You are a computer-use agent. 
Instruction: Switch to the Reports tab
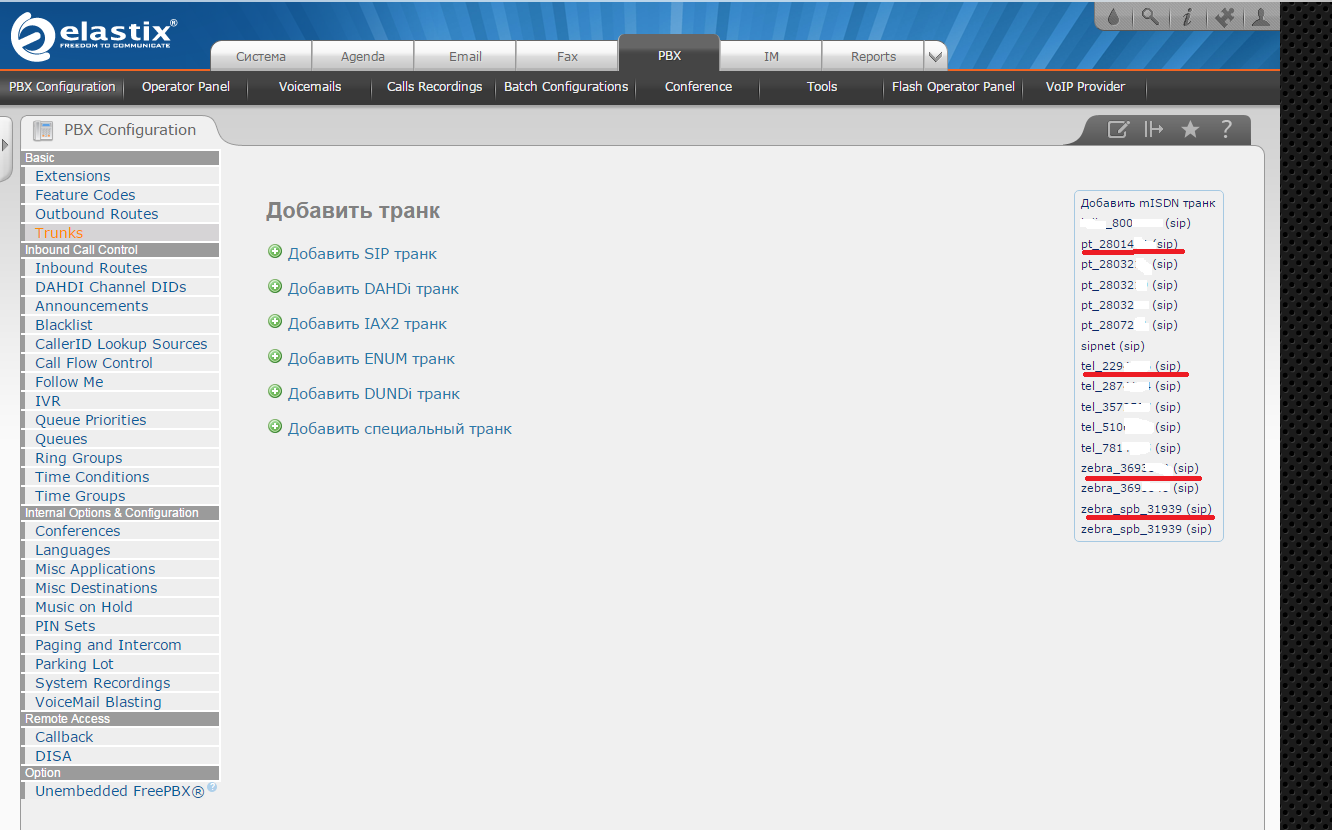[x=873, y=56]
